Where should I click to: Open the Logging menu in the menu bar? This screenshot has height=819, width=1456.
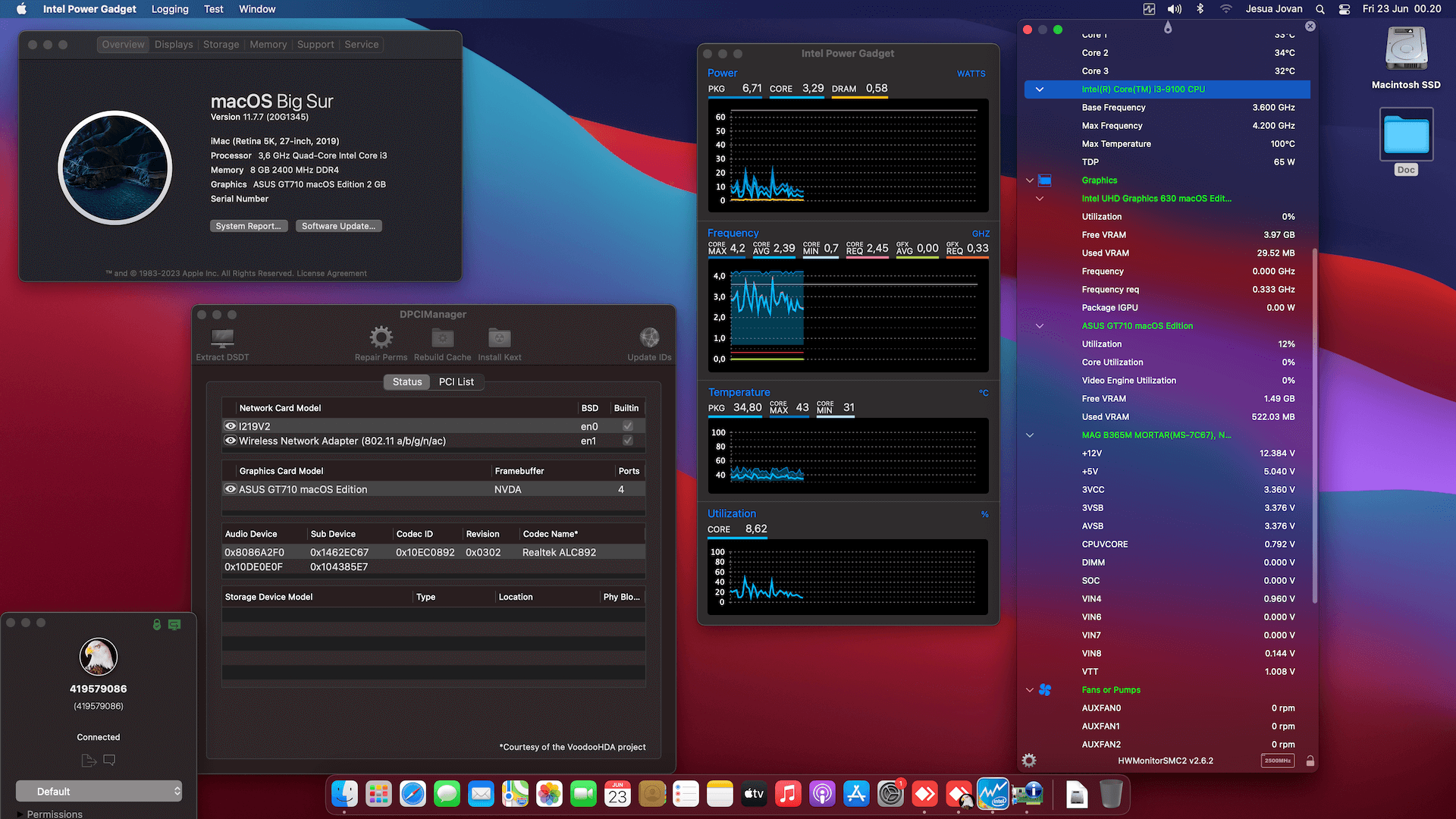tap(170, 9)
